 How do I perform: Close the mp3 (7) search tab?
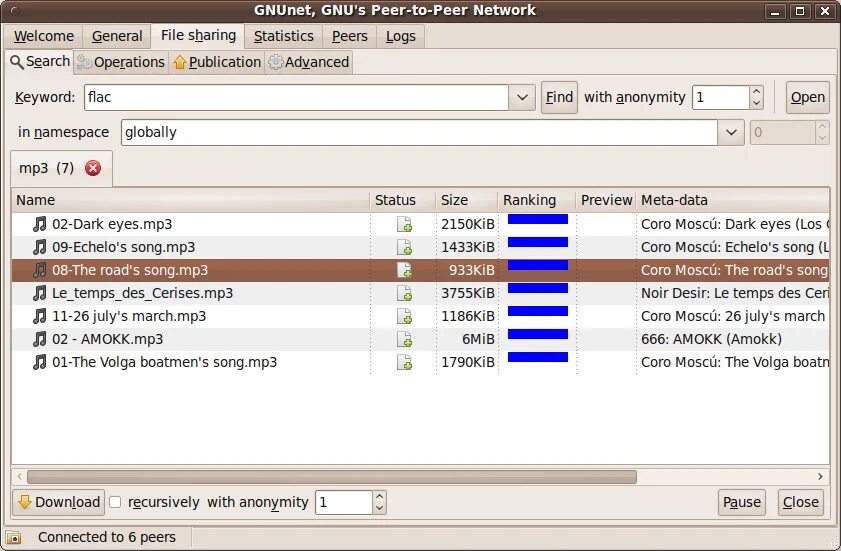[x=93, y=168]
